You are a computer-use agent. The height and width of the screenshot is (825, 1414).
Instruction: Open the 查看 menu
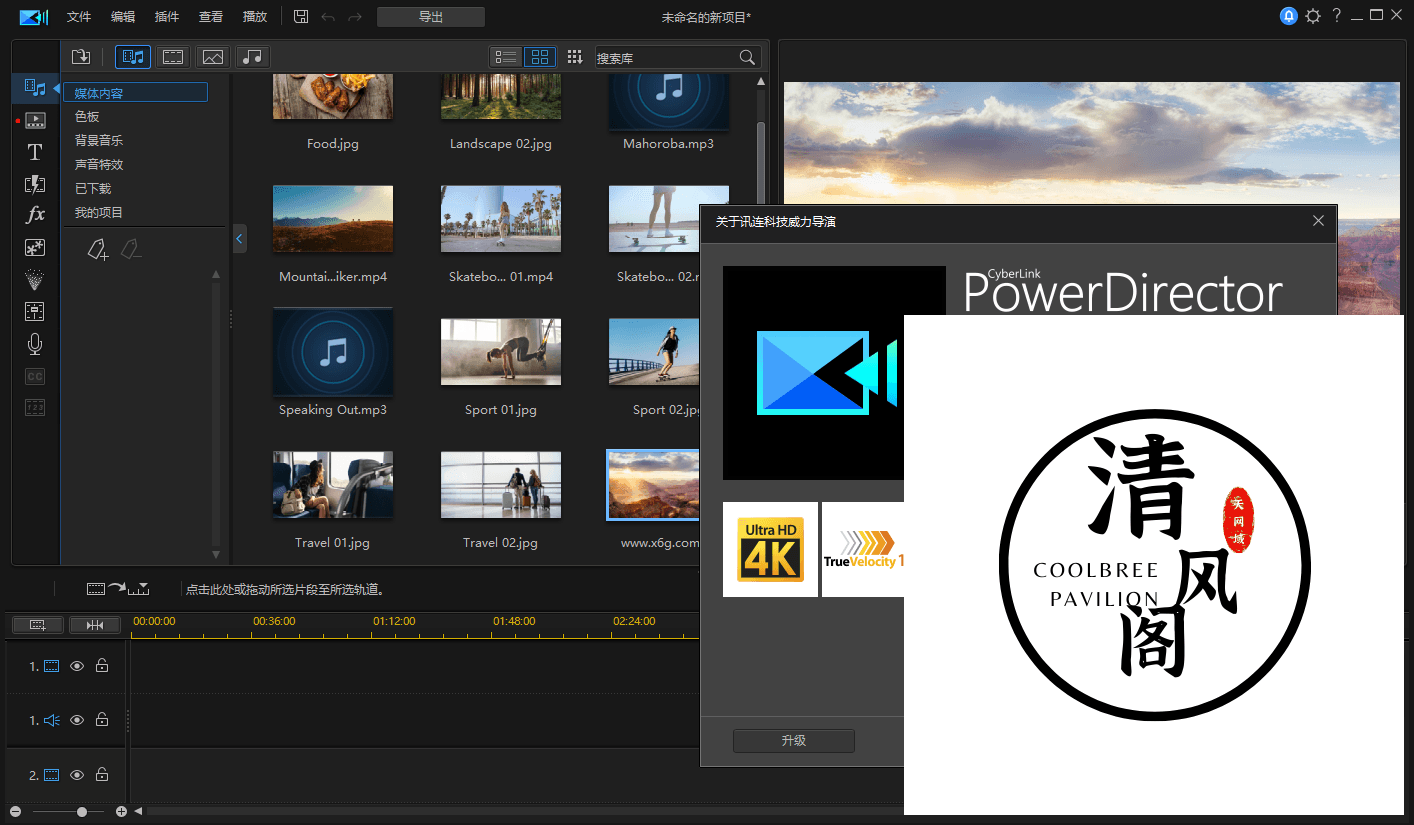click(x=211, y=17)
